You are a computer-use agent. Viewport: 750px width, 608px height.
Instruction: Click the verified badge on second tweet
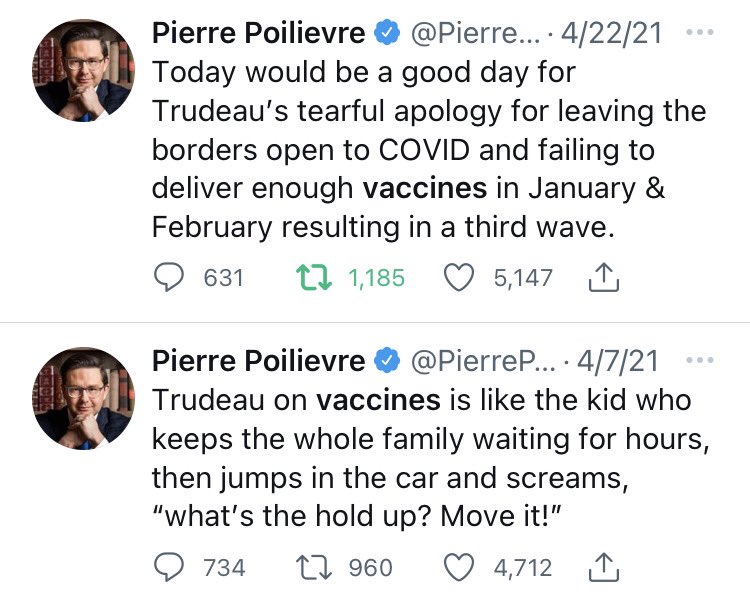pyautogui.click(x=385, y=361)
